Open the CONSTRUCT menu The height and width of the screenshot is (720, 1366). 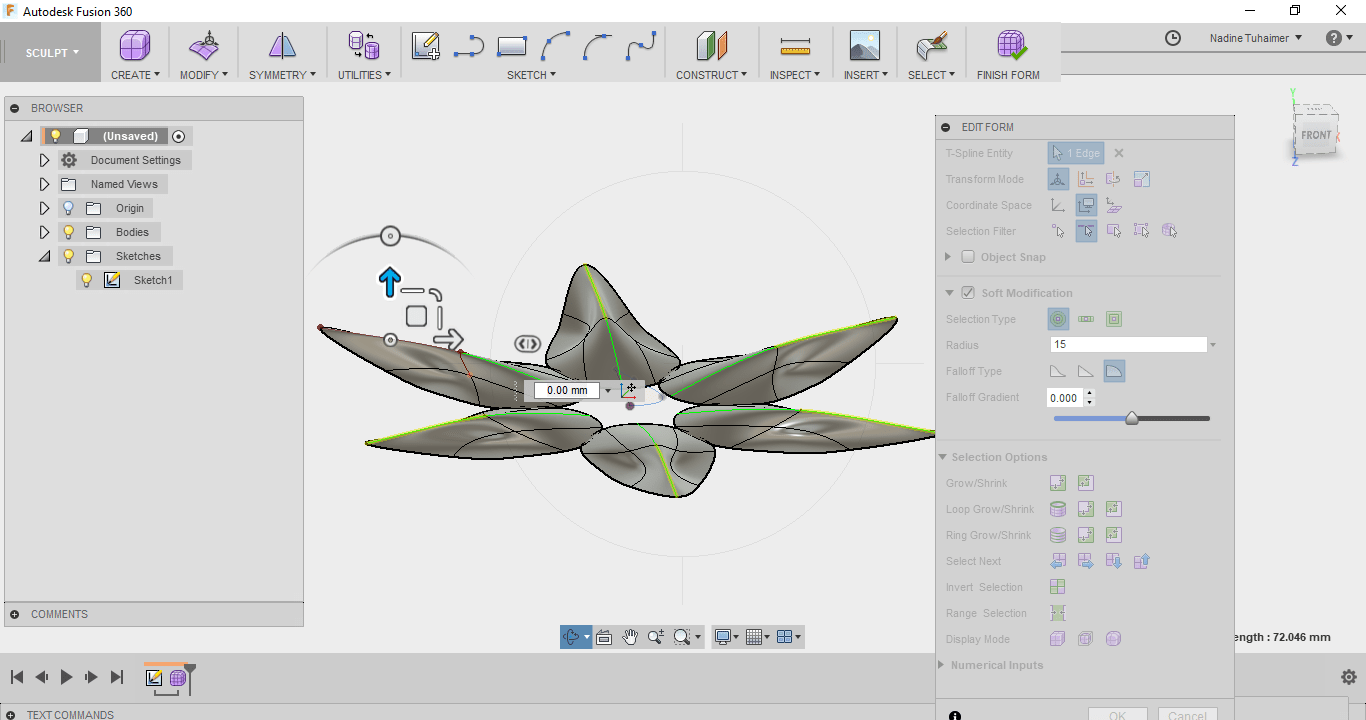pos(711,75)
